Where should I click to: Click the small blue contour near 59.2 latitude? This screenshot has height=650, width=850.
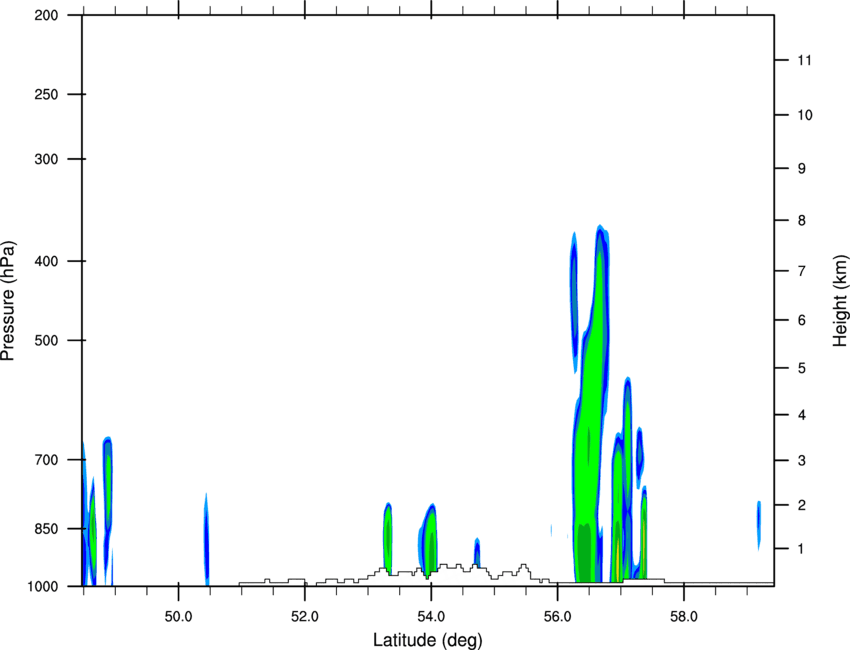759,526
